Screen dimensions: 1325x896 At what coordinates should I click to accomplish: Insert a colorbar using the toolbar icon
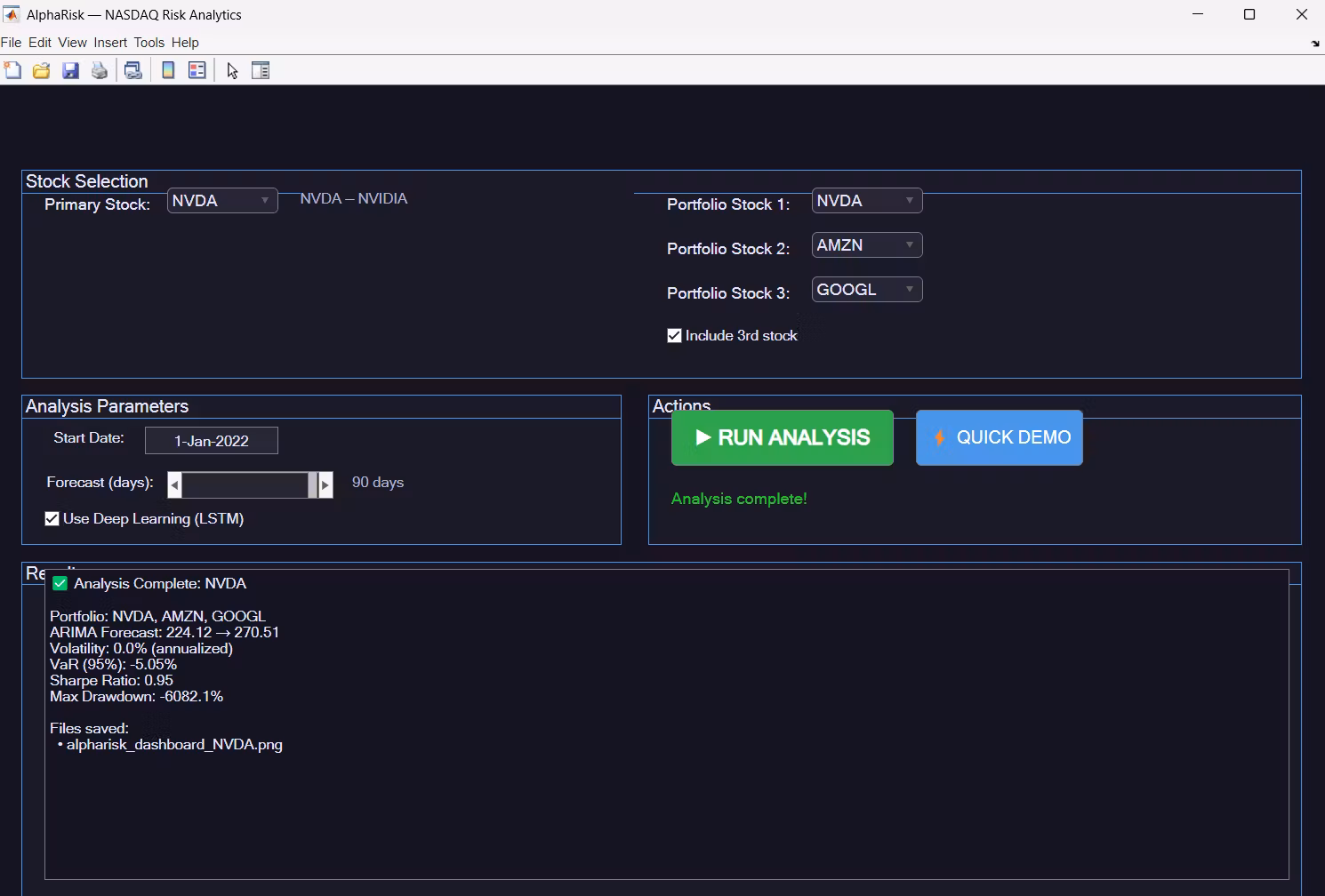(168, 70)
